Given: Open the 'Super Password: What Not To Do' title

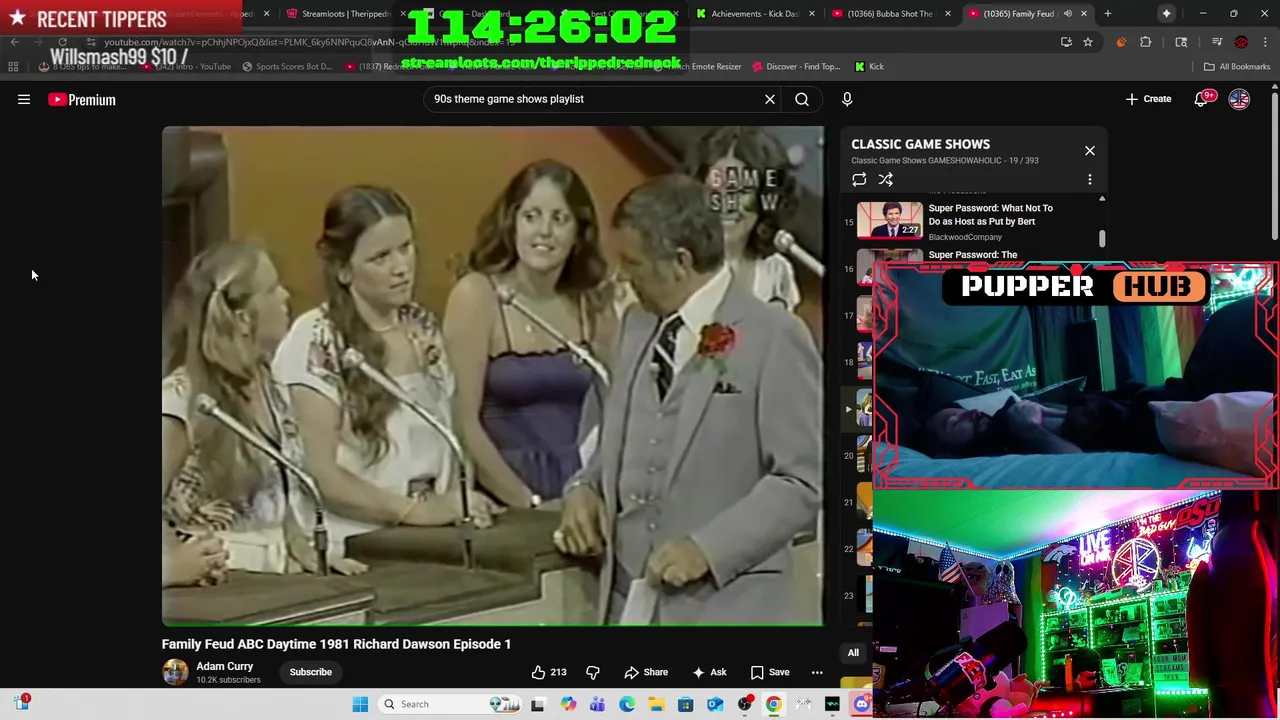Looking at the screenshot, I should [x=990, y=214].
